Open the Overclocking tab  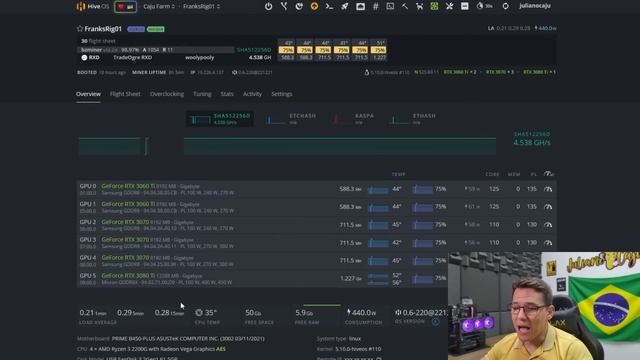(x=167, y=94)
